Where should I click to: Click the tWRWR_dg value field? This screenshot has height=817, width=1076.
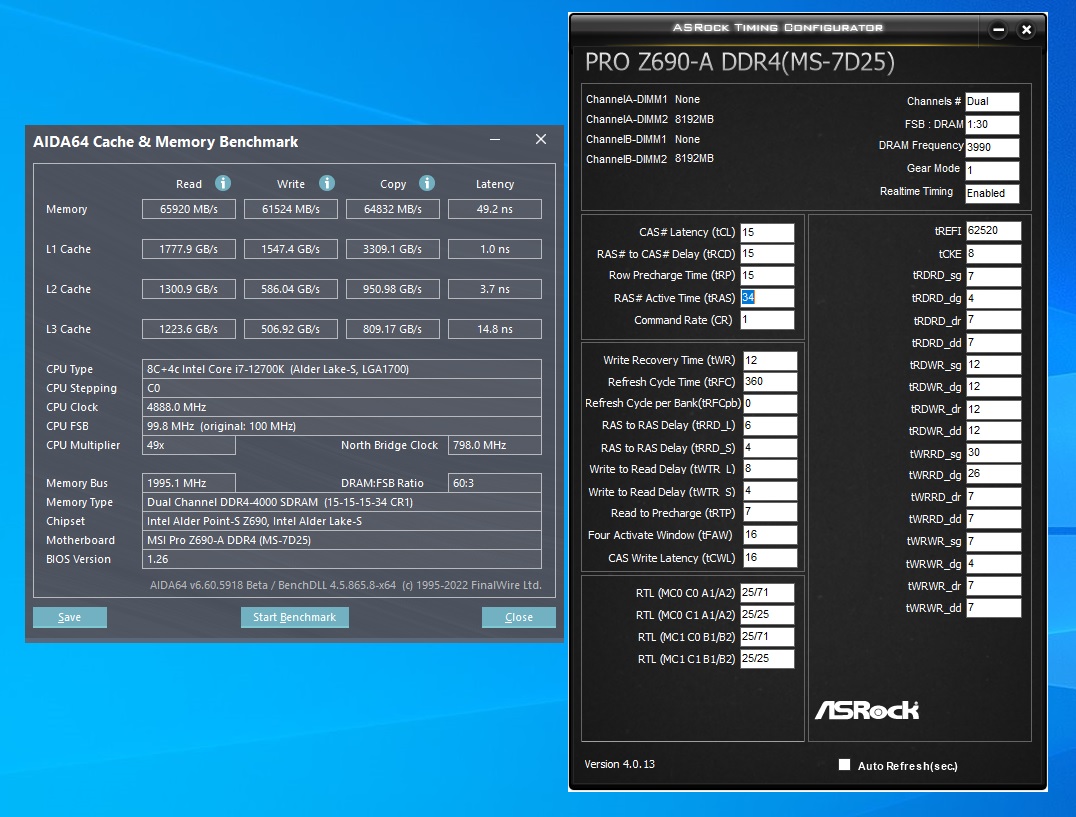tap(993, 564)
